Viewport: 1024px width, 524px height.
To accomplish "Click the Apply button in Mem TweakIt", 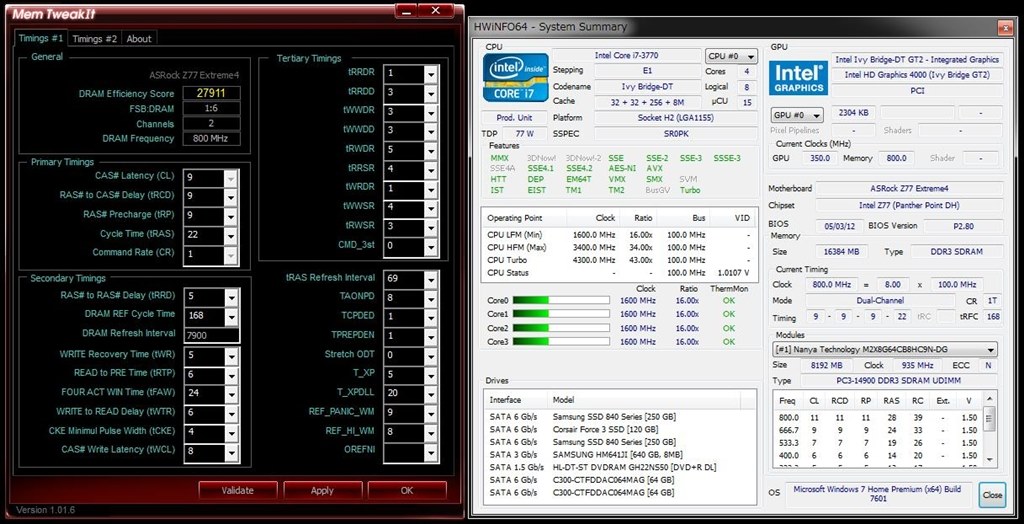I will pyautogui.click(x=322, y=491).
